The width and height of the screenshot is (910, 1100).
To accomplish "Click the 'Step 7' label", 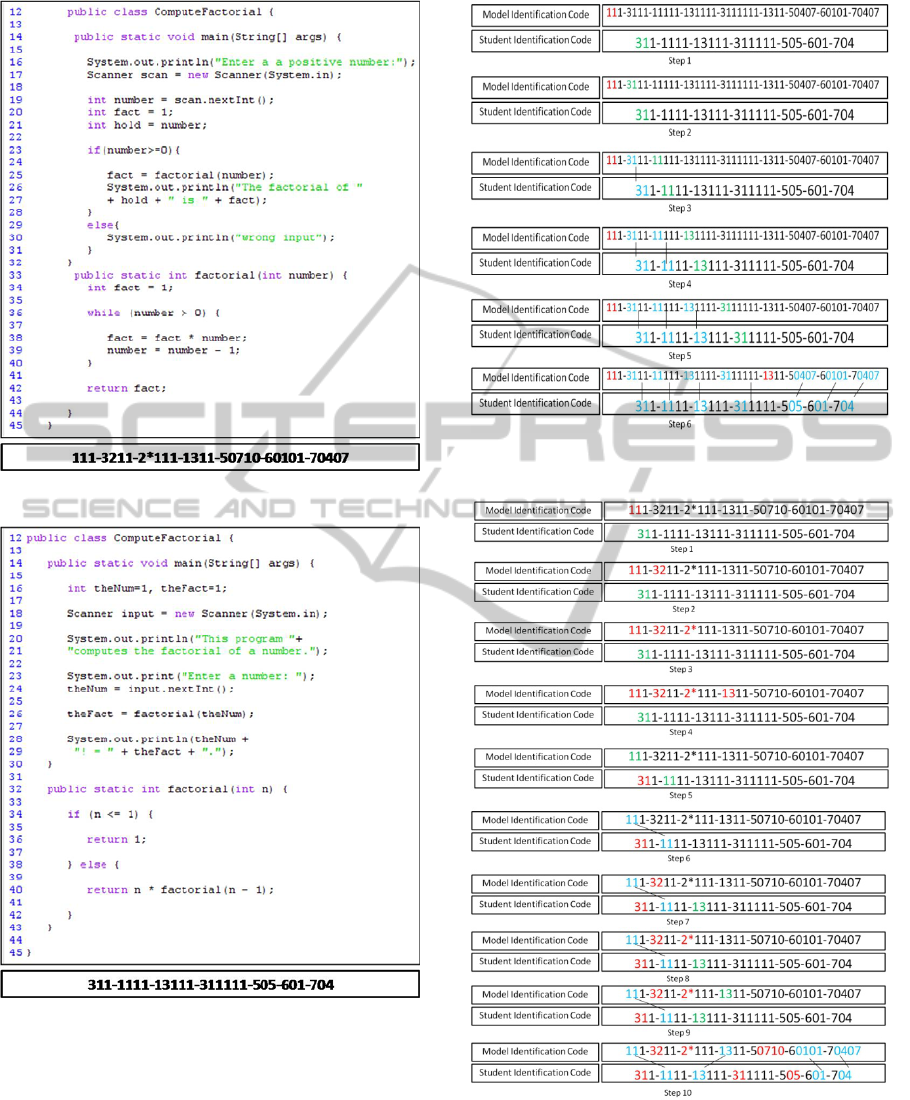I will coord(677,921).
